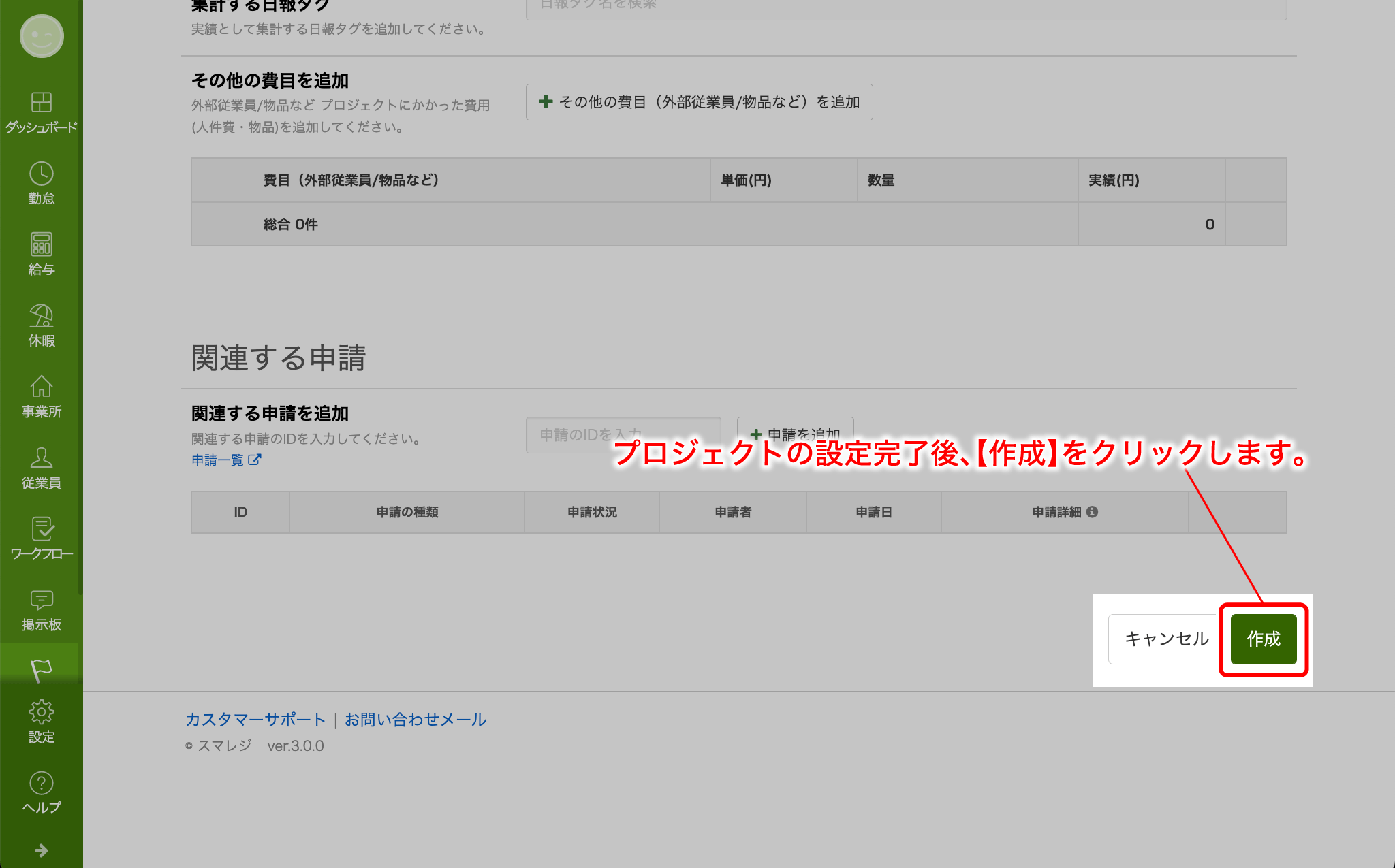Open the 設定 gear icon
1395x868 pixels.
click(x=41, y=713)
